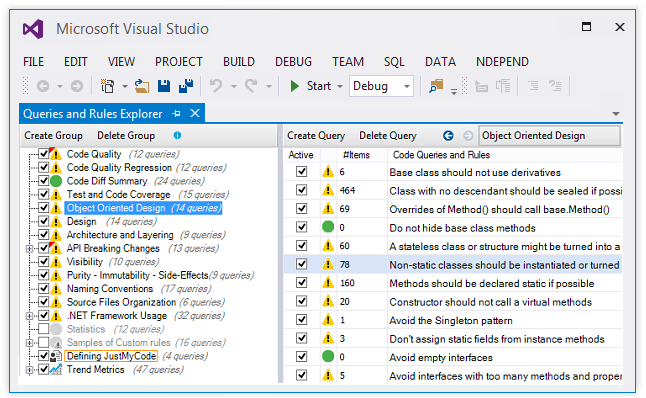Screen dimensions: 646x398
Task: Click the Trend Metrics chart icon
Action: coord(56,369)
